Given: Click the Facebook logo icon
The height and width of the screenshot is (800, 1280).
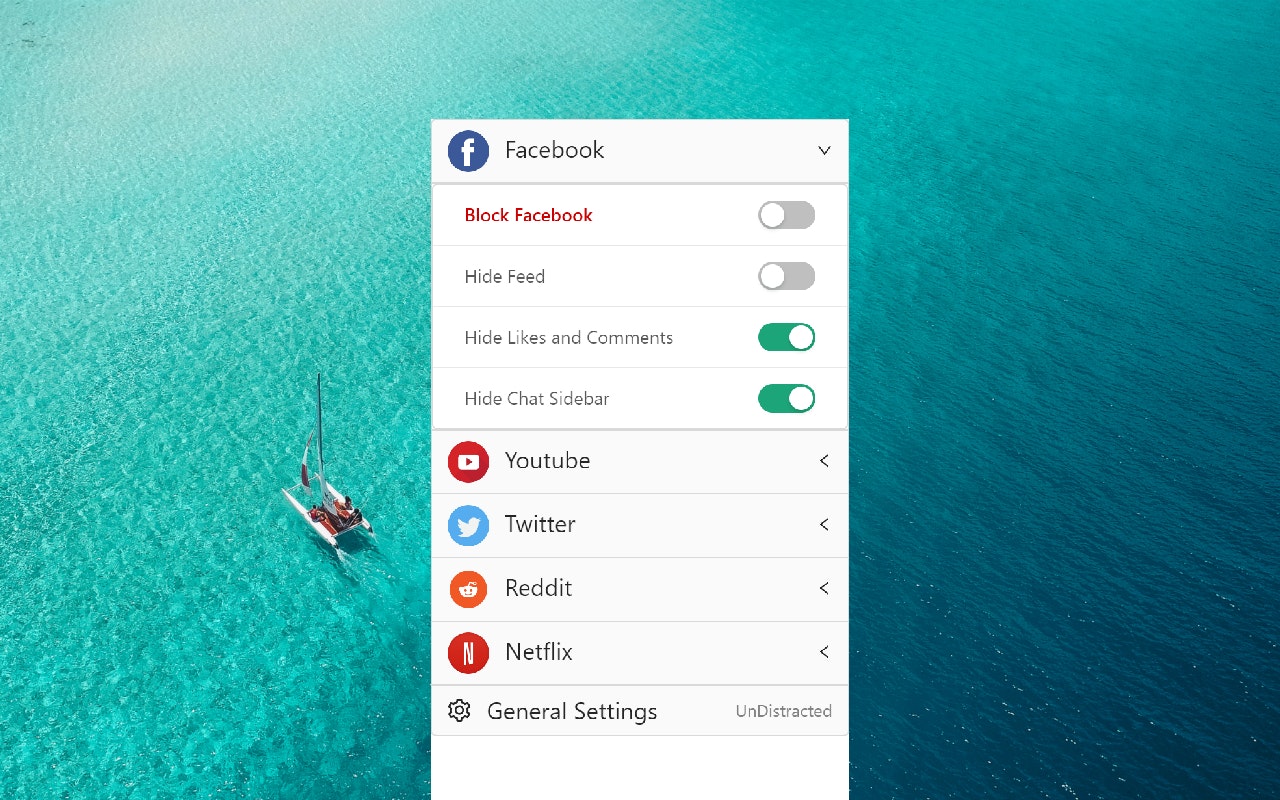Looking at the screenshot, I should point(468,151).
